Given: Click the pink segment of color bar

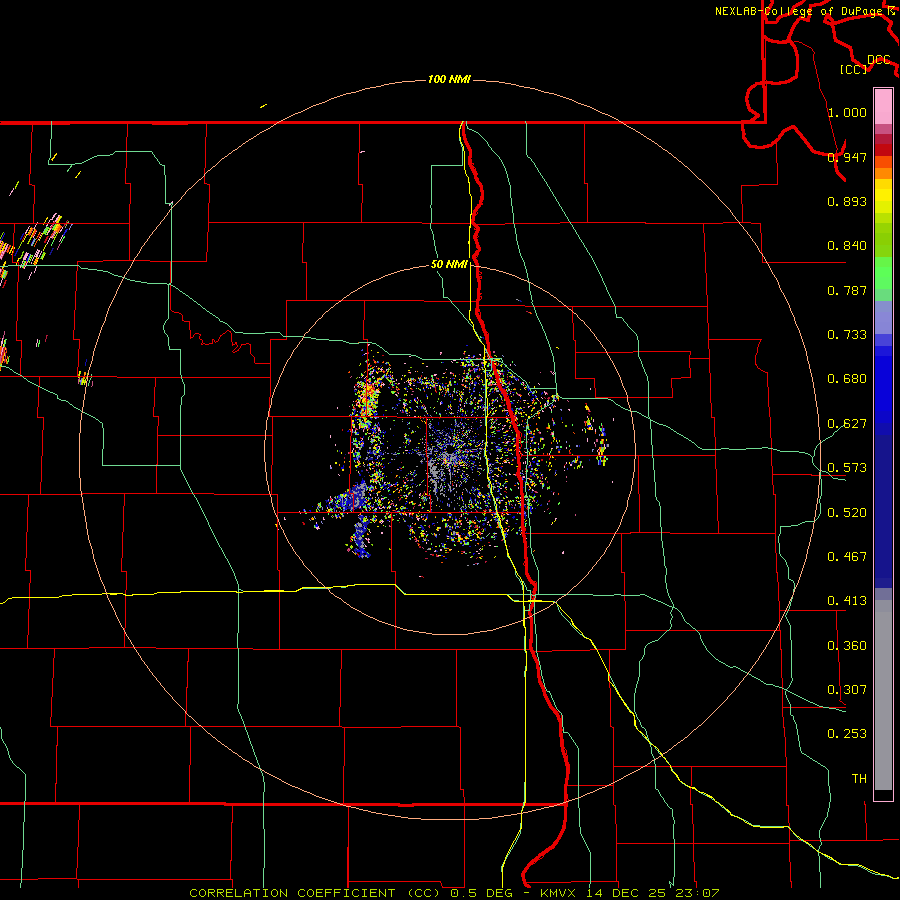Looking at the screenshot, I should pos(883,106).
